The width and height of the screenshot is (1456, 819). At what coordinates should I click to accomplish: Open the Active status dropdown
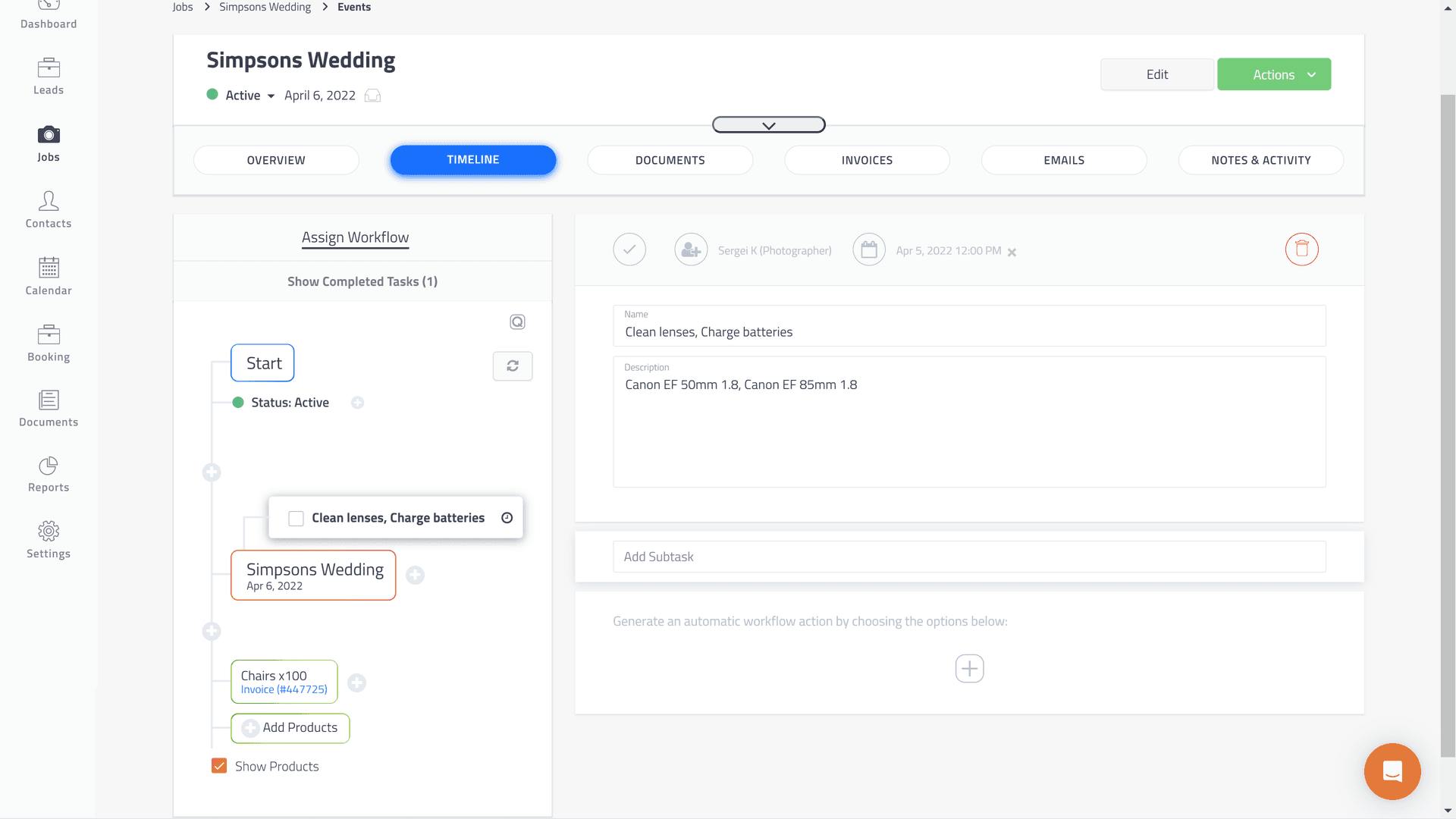pyautogui.click(x=249, y=96)
